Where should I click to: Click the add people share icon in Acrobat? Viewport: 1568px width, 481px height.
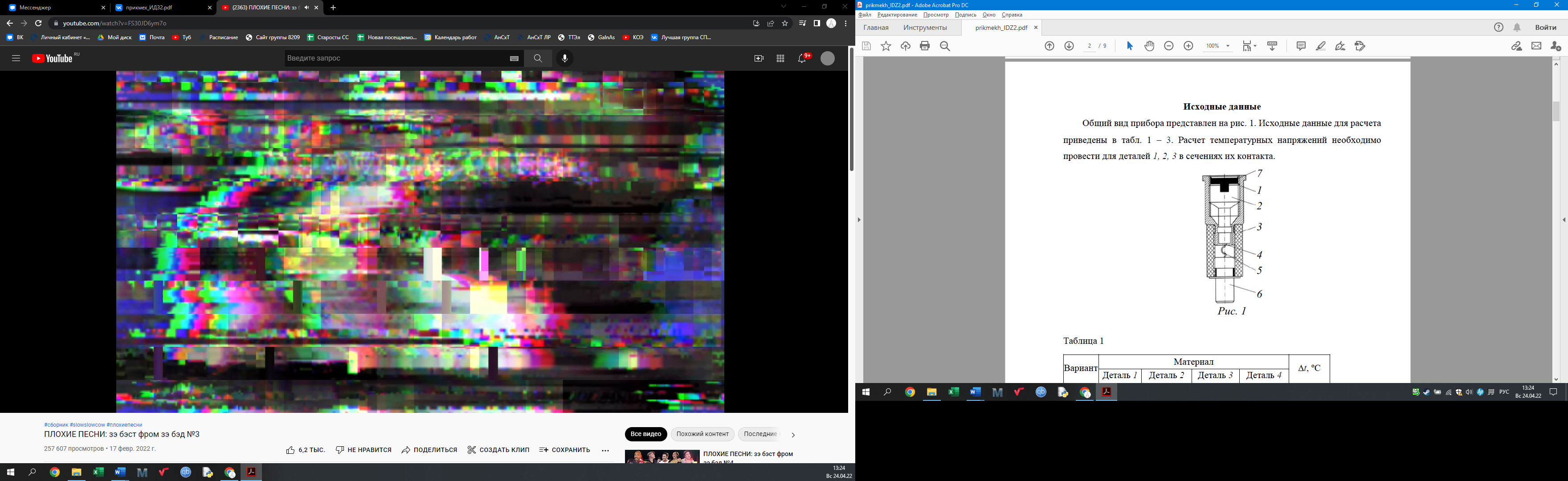click(1556, 46)
